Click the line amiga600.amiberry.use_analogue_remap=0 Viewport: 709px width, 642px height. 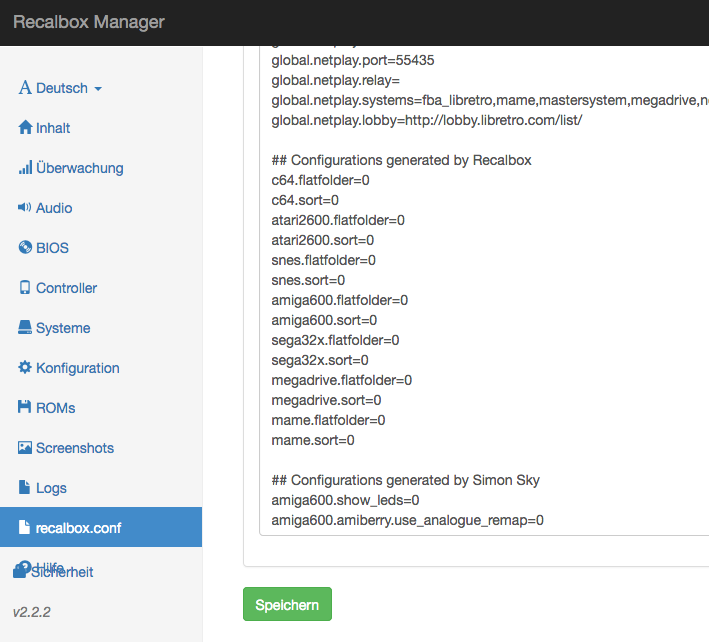coord(407,520)
